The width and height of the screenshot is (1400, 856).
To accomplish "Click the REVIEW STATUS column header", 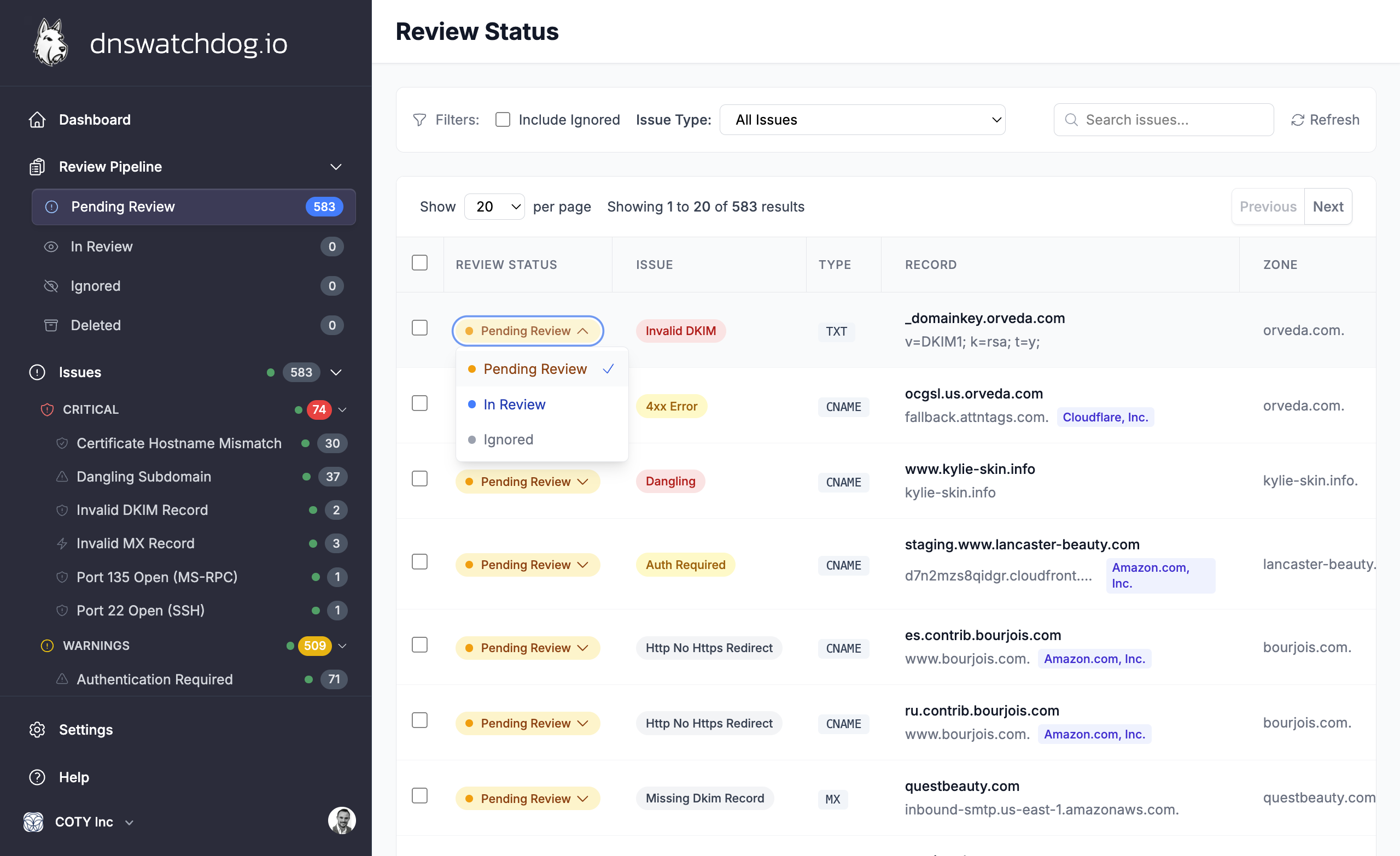I will click(x=506, y=265).
